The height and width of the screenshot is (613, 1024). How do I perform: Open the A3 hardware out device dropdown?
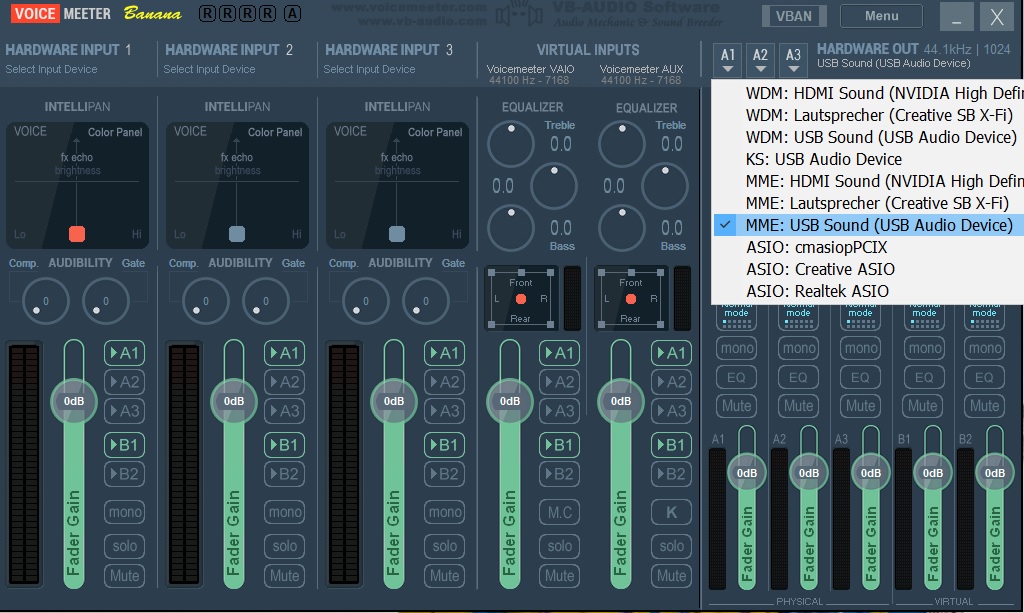[793, 60]
